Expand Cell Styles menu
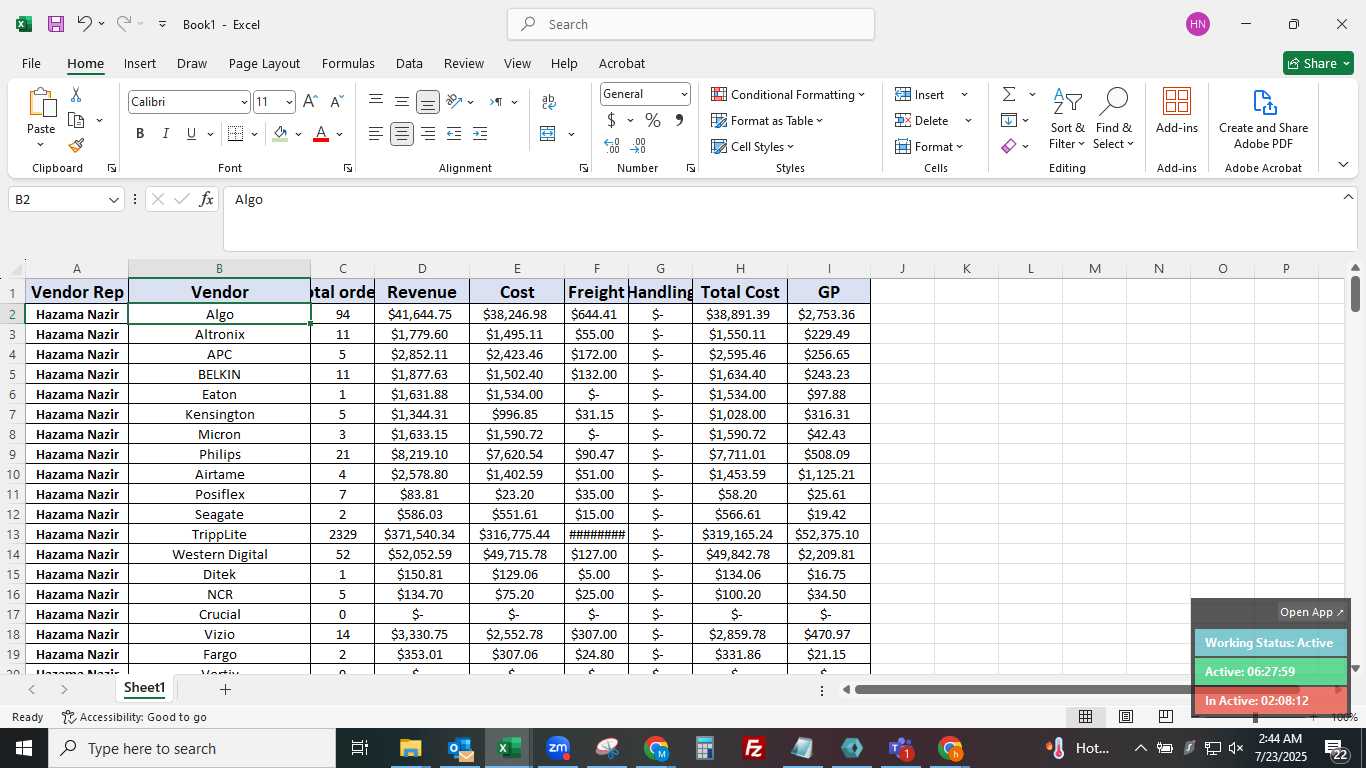This screenshot has width=1366, height=768. click(753, 146)
